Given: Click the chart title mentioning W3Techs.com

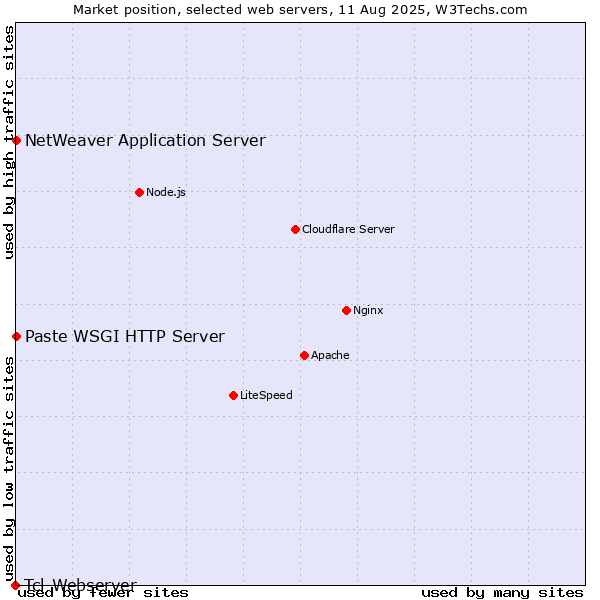Looking at the screenshot, I should click(300, 10).
